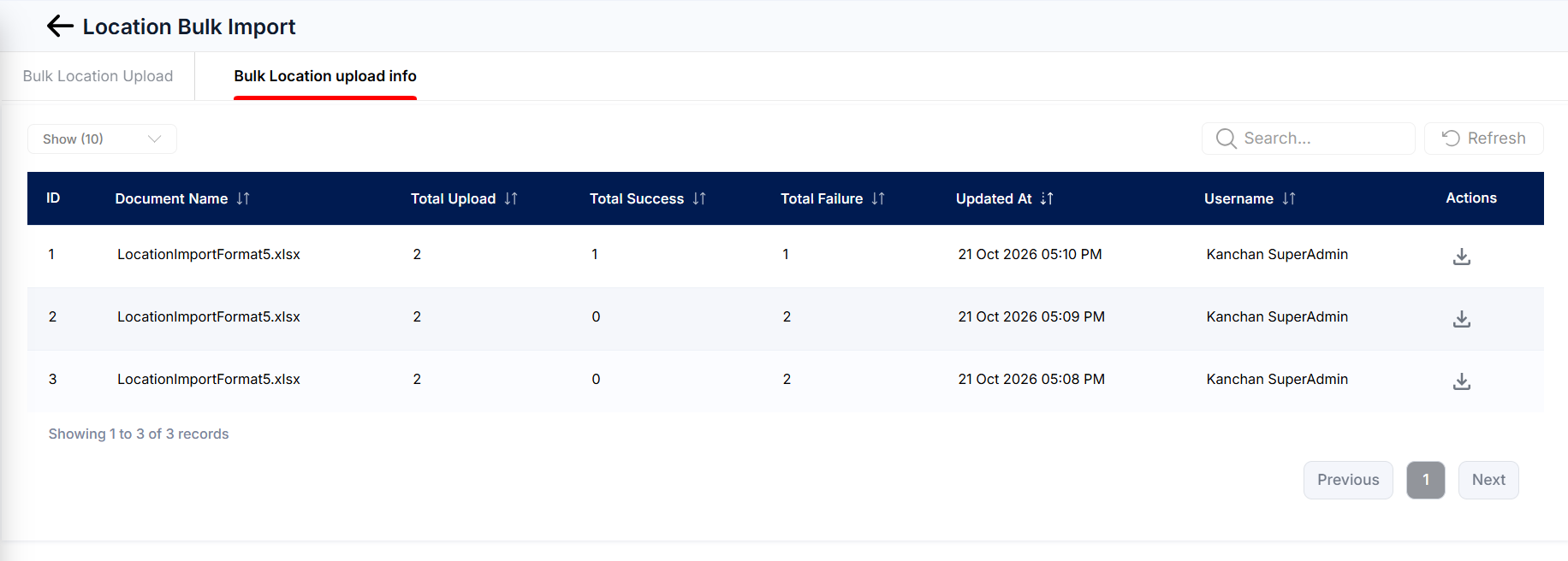Screen dimensions: 1568x561
Task: Click the Actions column header
Action: [1471, 198]
